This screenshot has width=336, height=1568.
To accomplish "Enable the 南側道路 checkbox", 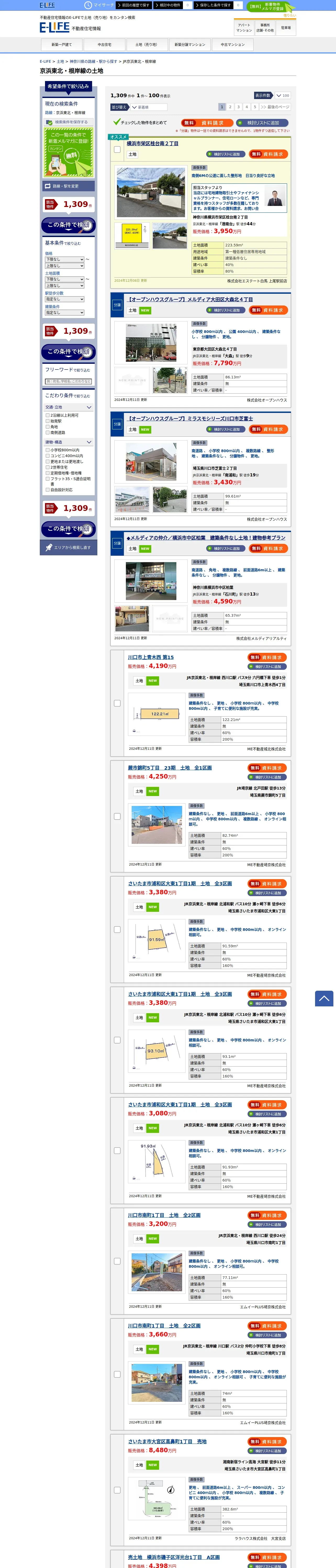I will 48,432.
